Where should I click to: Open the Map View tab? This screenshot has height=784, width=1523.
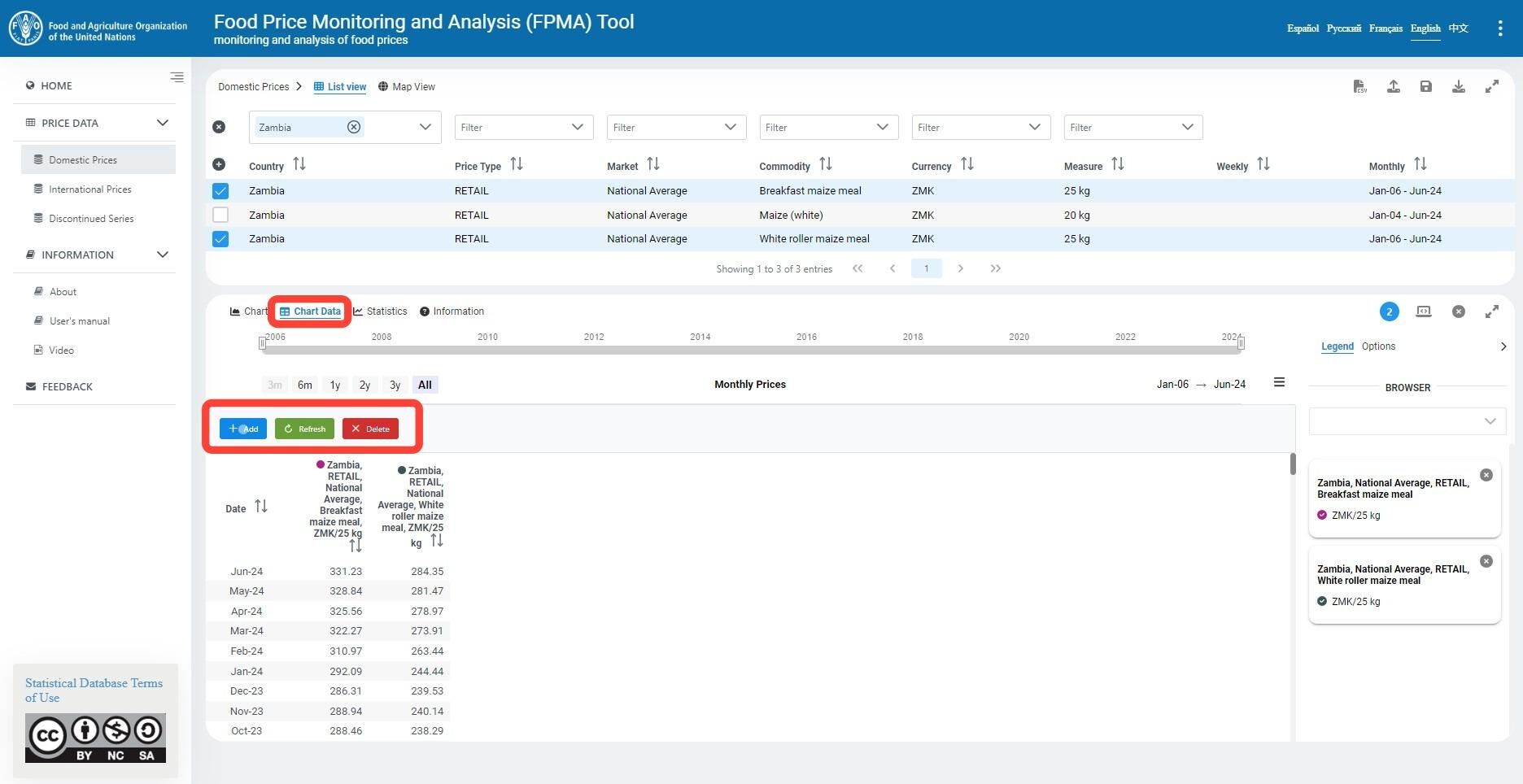click(x=407, y=87)
